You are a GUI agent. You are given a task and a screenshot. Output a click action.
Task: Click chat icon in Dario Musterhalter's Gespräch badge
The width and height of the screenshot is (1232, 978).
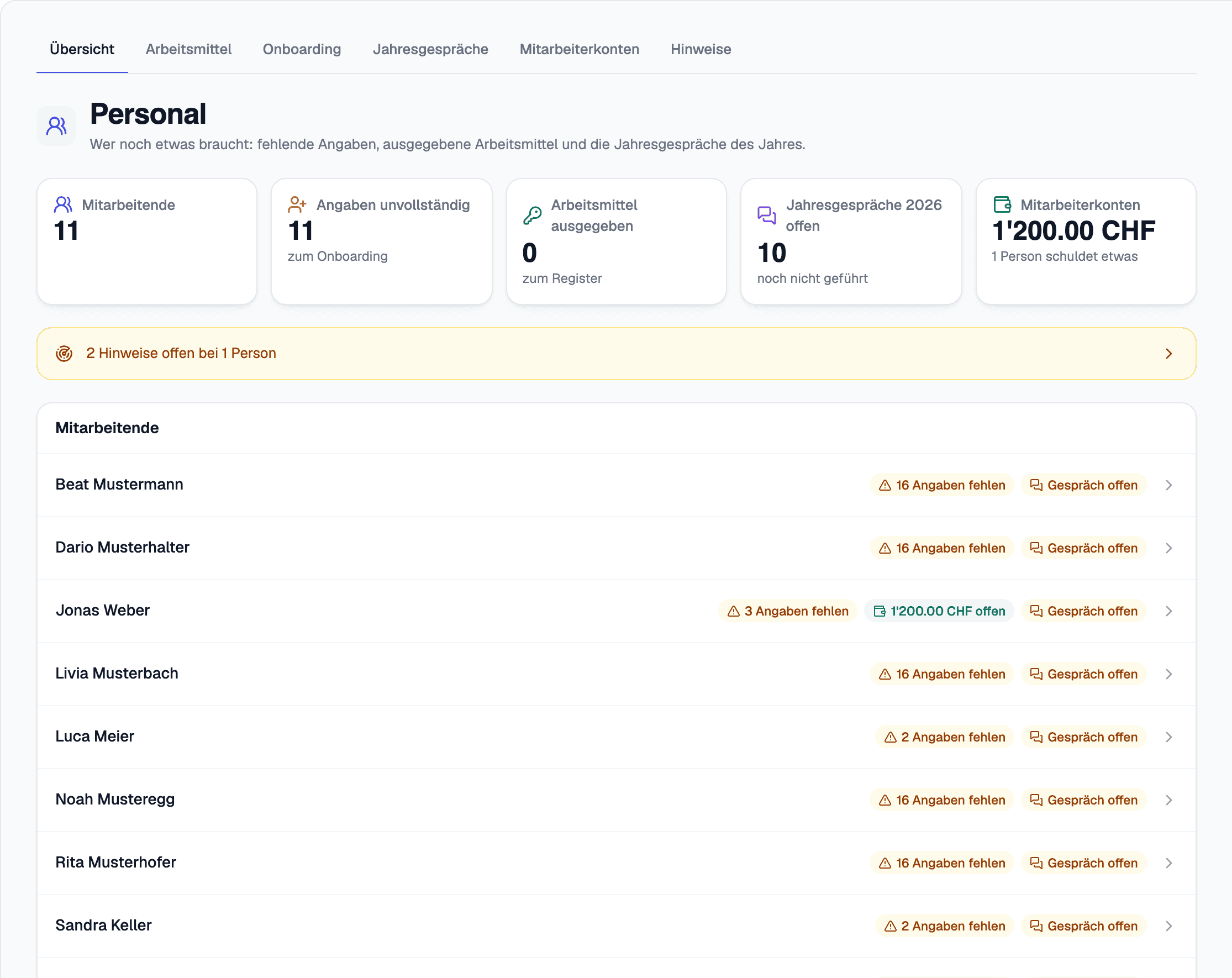(x=1036, y=548)
